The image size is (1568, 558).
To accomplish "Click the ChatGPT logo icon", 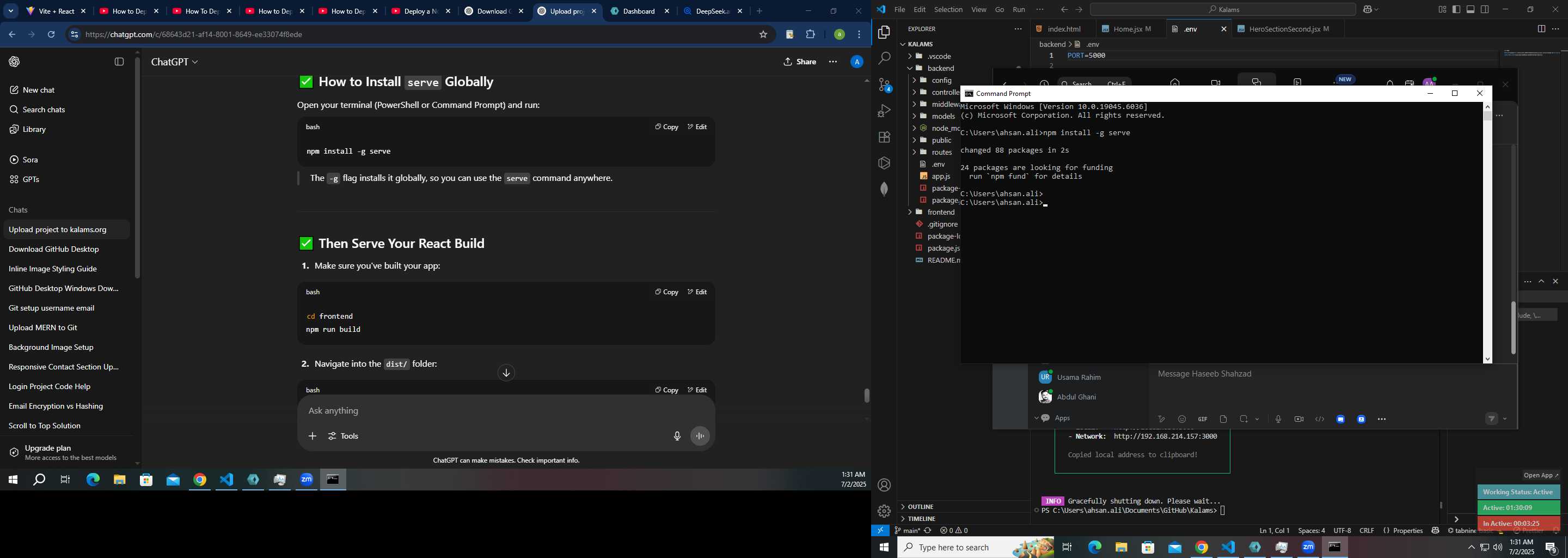I will (14, 62).
